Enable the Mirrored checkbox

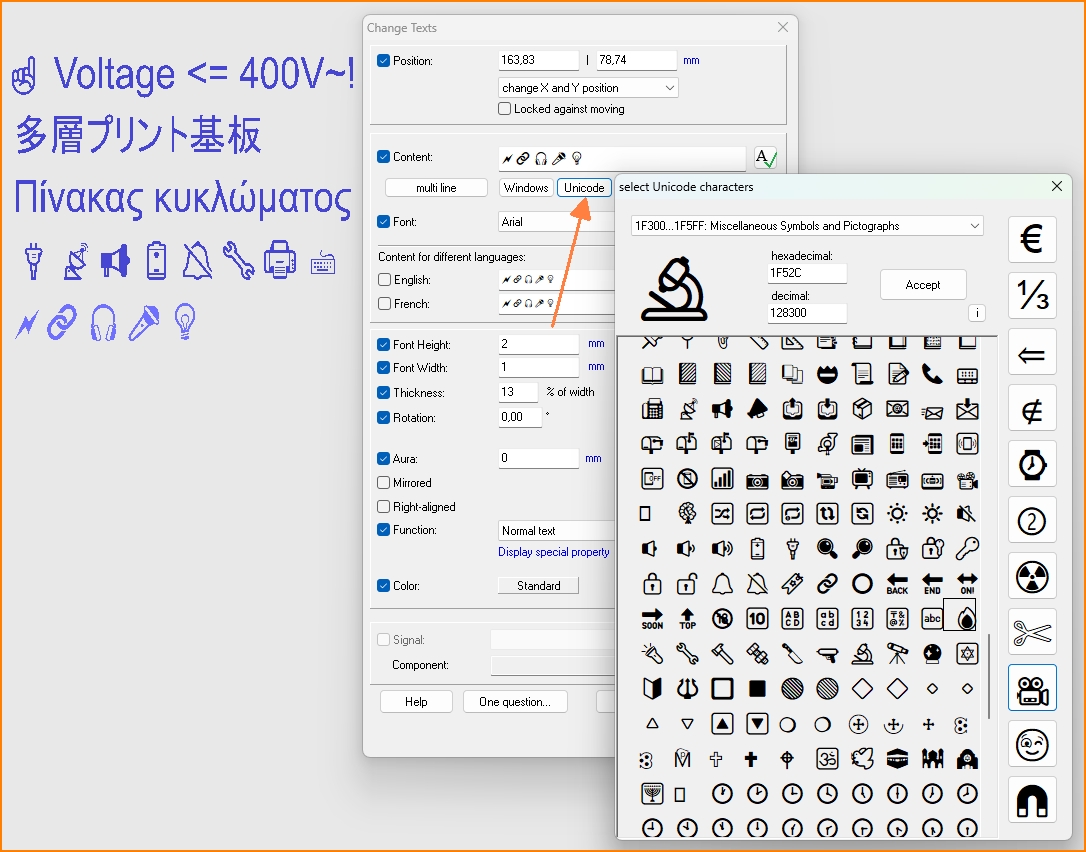click(x=384, y=483)
